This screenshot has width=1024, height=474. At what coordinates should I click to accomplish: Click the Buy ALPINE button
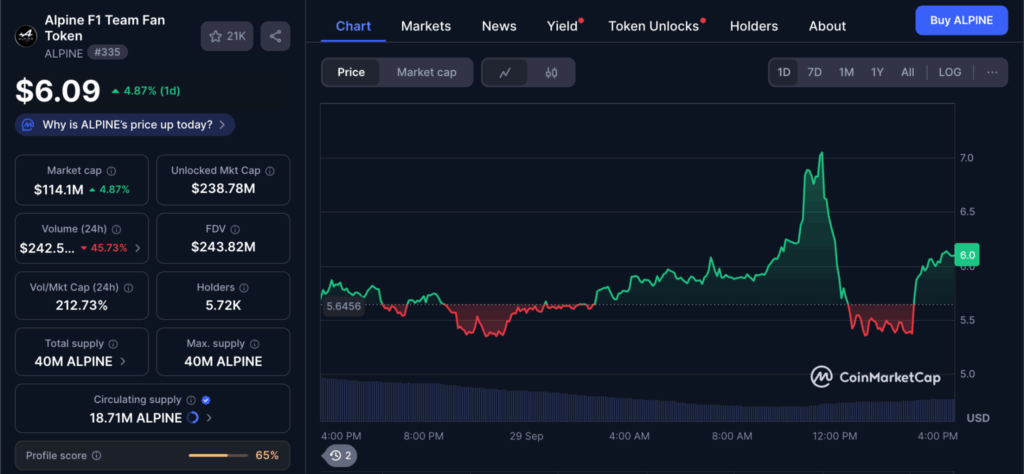tap(961, 20)
